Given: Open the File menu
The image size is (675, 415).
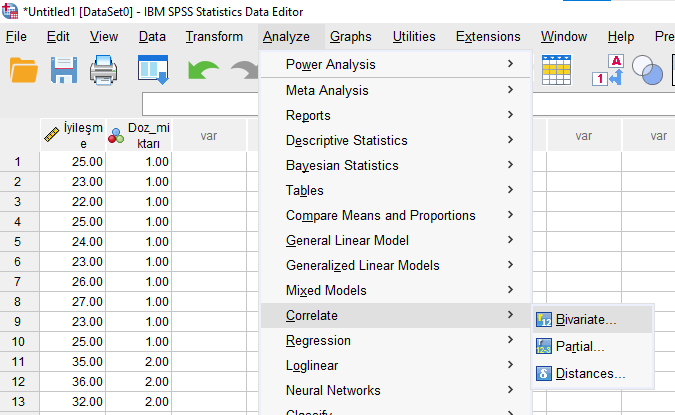Looking at the screenshot, I should 16,37.
